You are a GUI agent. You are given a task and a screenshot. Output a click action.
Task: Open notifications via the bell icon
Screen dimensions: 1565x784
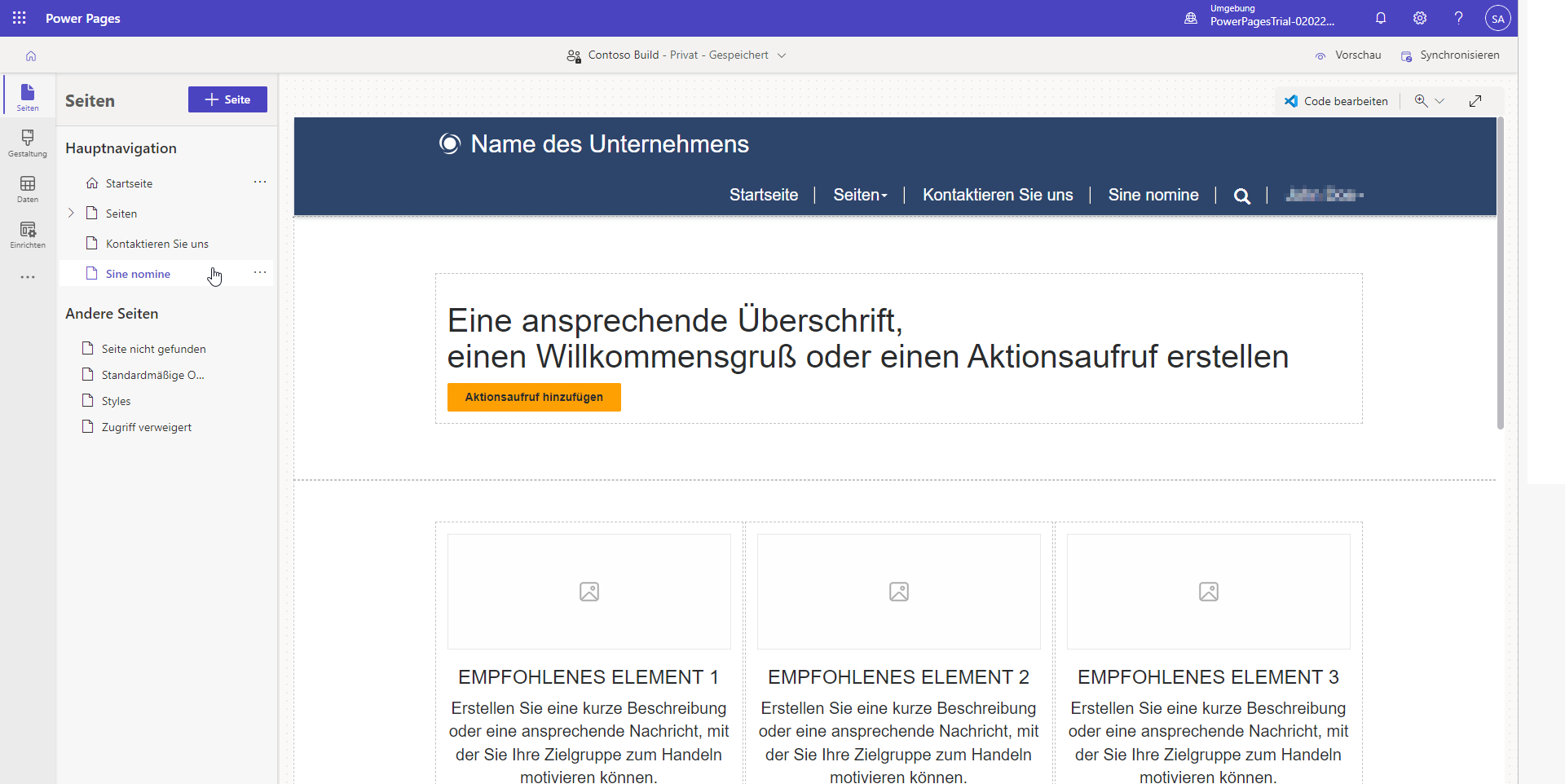tap(1380, 18)
